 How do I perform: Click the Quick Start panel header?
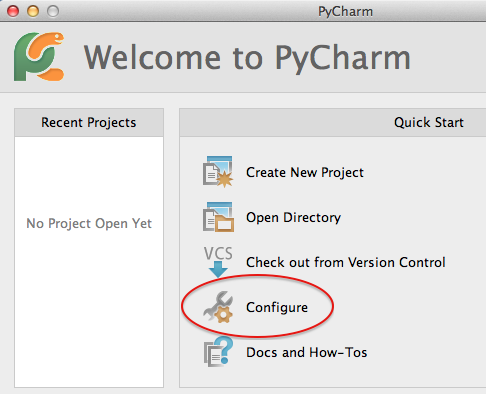pos(333,122)
